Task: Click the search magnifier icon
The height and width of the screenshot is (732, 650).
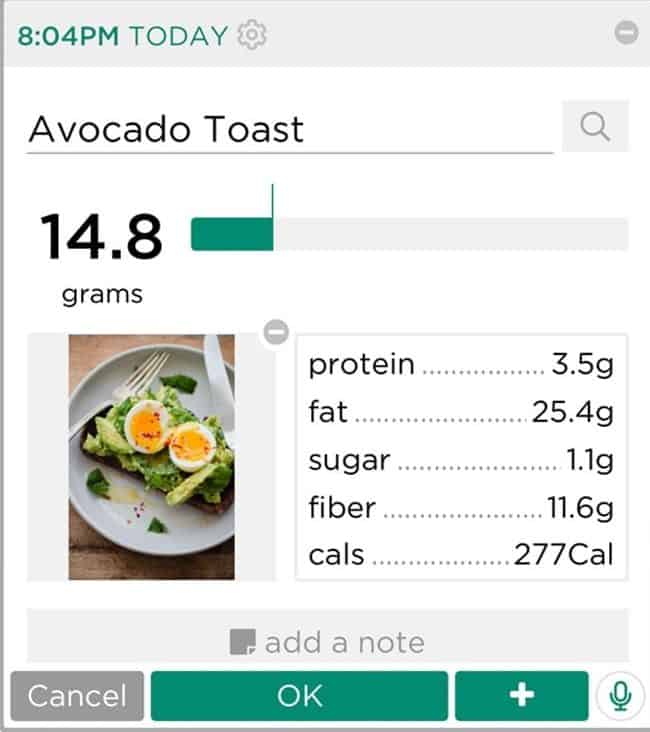Action: click(x=595, y=128)
